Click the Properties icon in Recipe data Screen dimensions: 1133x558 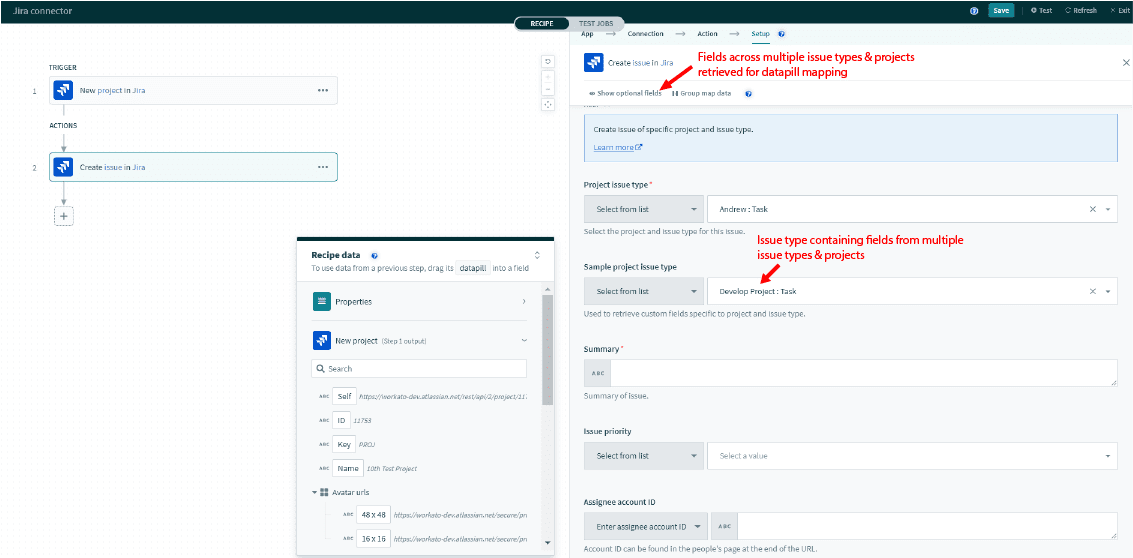[x=322, y=301]
